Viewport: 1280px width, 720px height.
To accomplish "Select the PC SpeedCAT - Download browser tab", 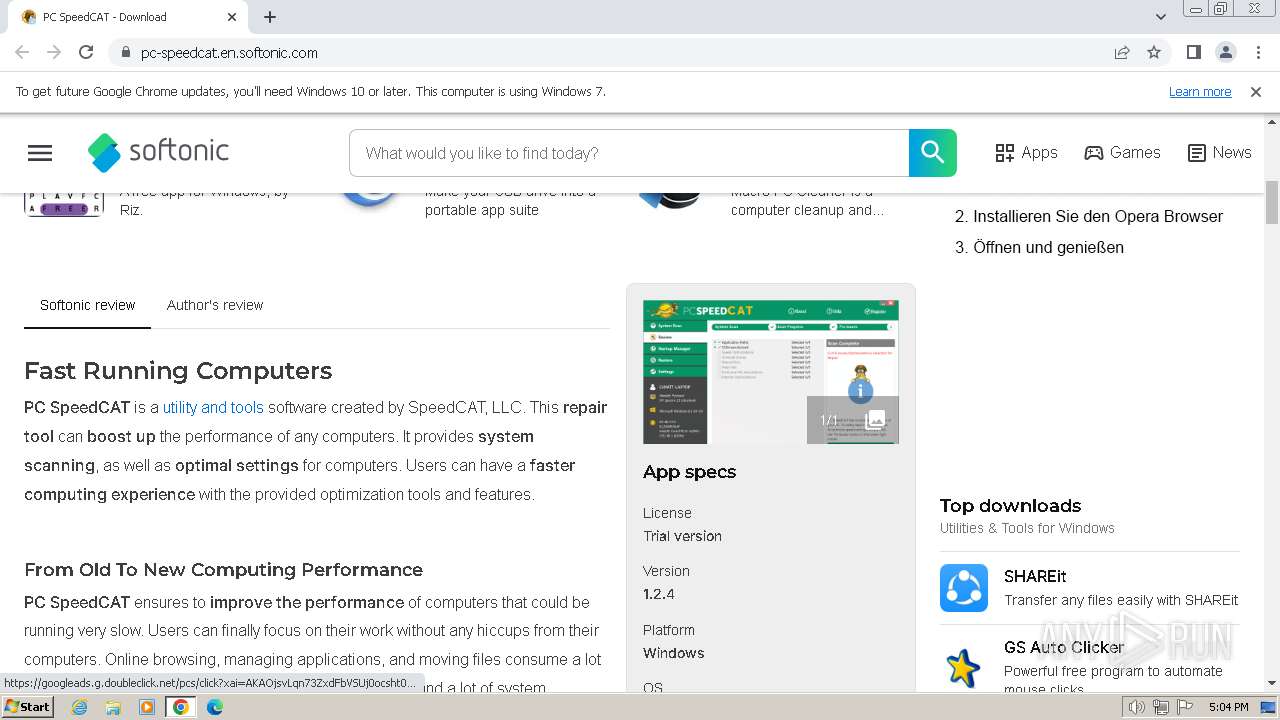I will point(128,17).
